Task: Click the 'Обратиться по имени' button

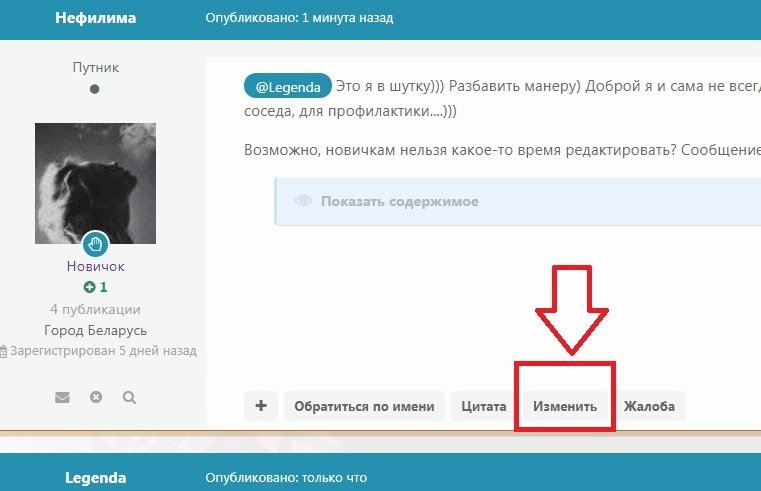Action: click(x=364, y=406)
